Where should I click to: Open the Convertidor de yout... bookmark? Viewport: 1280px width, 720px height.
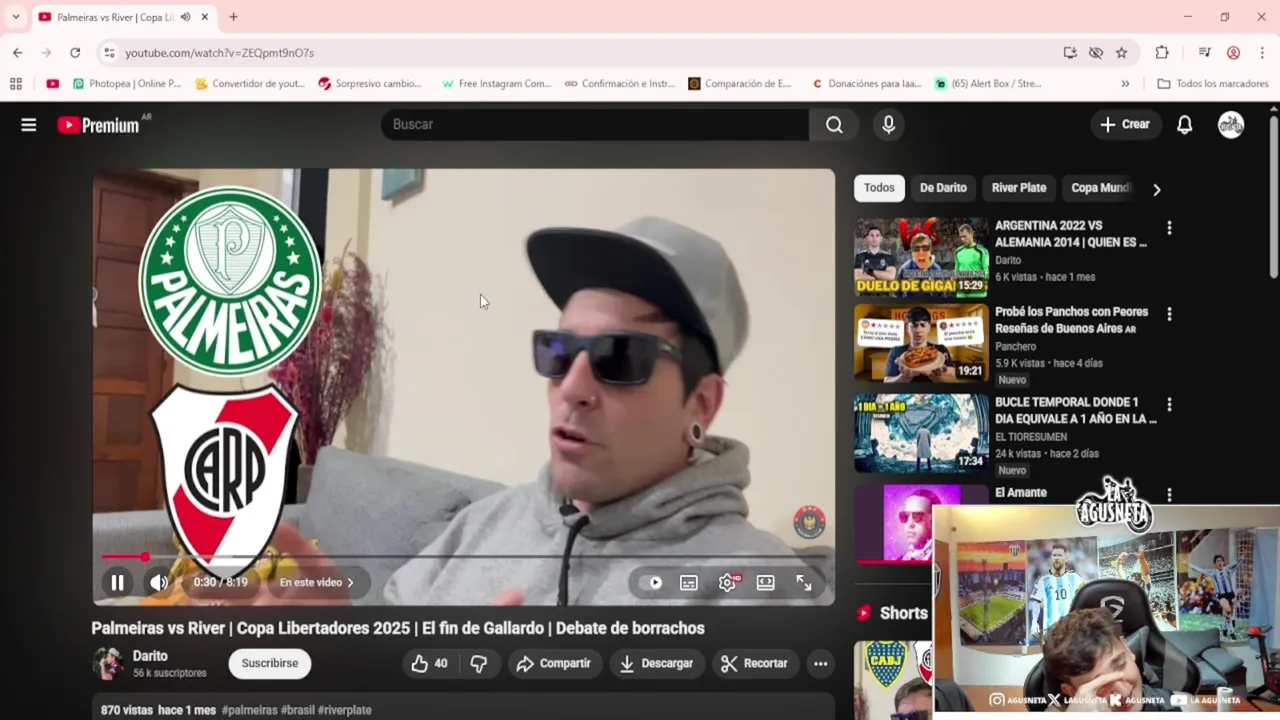pyautogui.click(x=250, y=84)
